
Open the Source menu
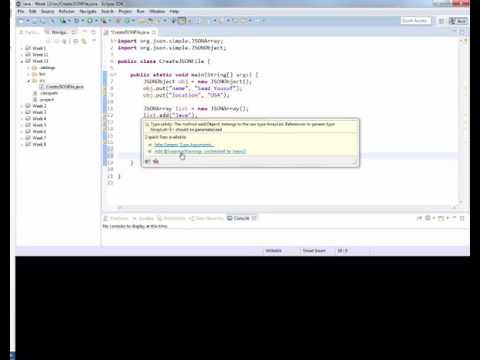click(47, 11)
